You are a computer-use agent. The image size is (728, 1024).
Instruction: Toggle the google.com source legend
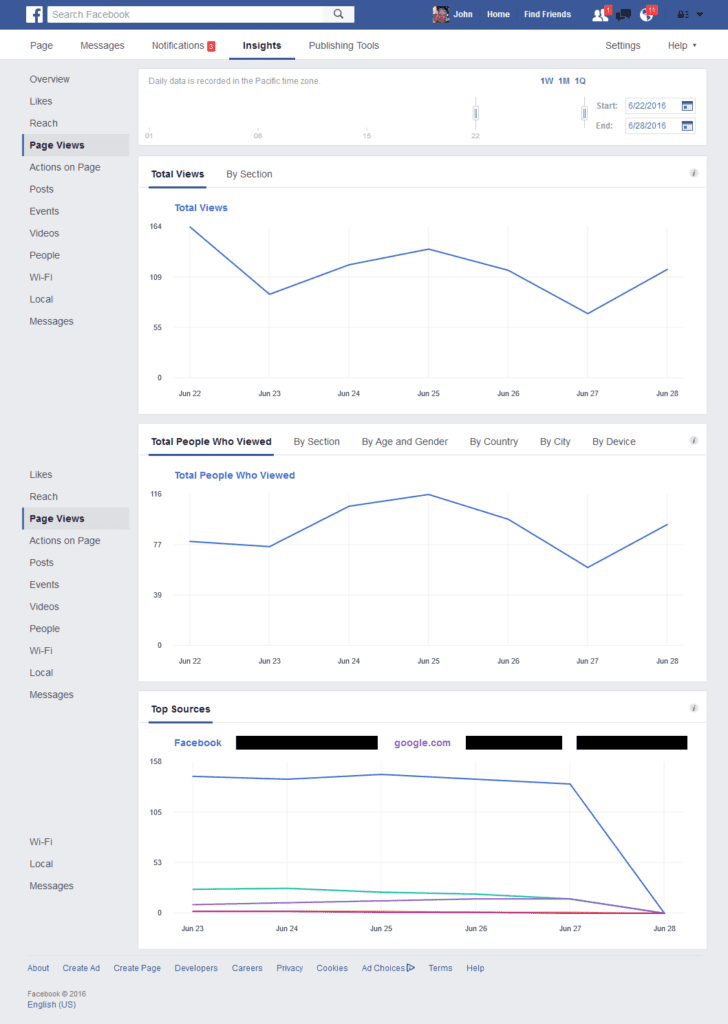(422, 743)
